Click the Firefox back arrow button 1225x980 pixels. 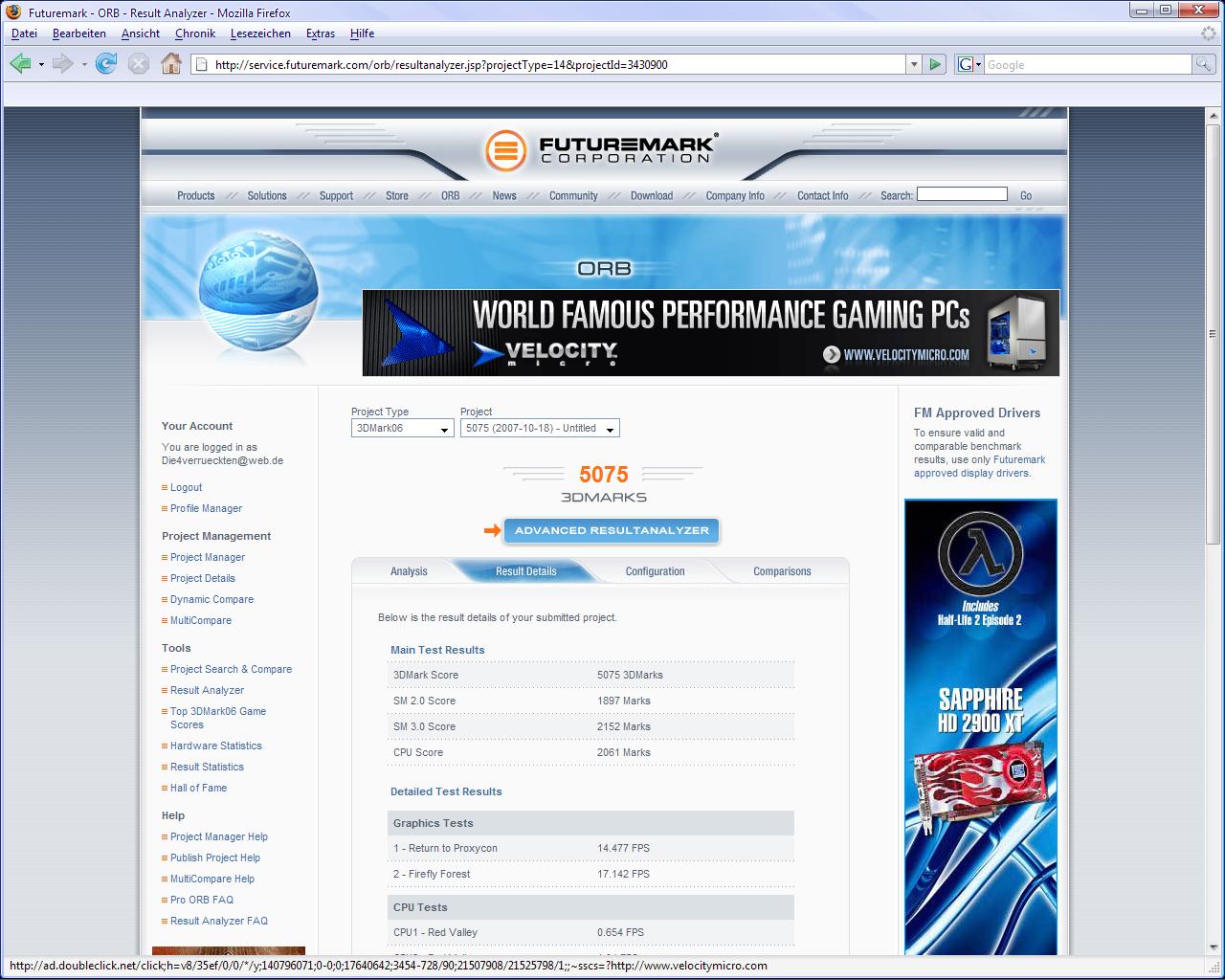coord(20,64)
